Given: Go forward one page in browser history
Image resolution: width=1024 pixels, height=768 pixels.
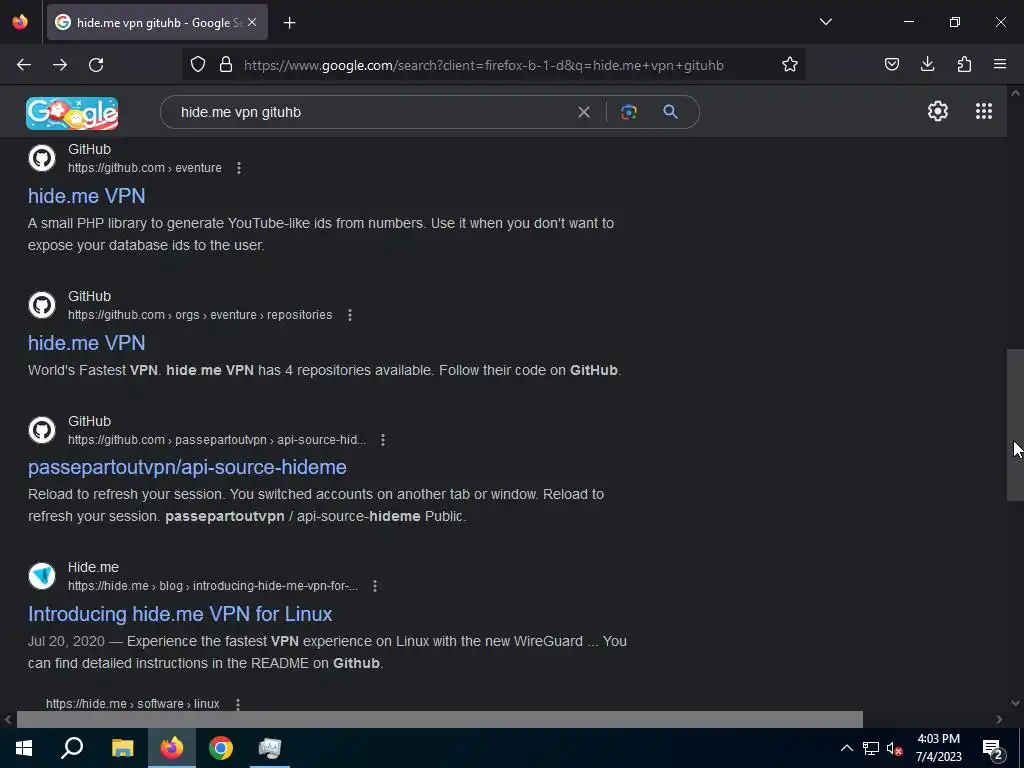Looking at the screenshot, I should tap(60, 65).
